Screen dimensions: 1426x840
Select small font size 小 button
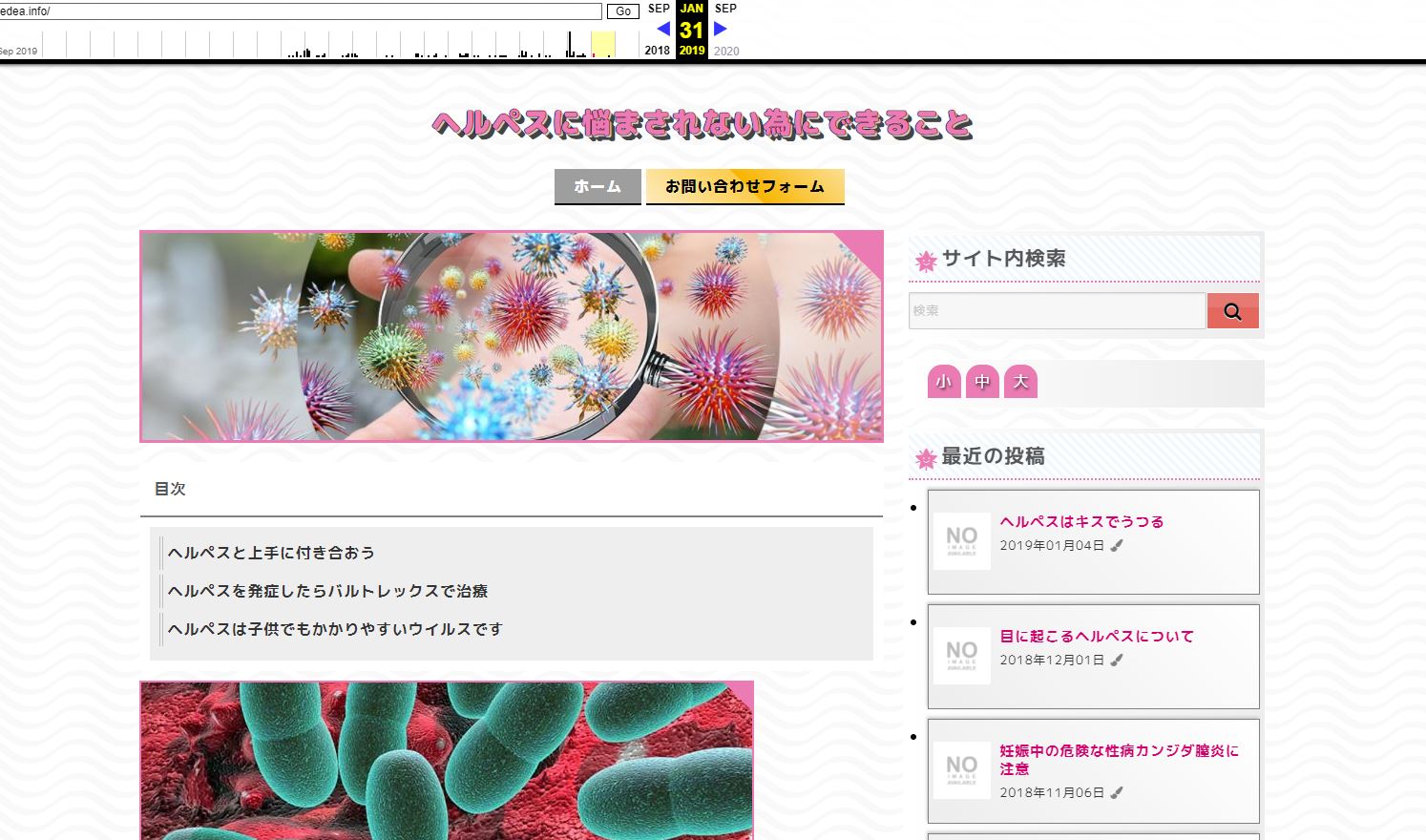click(x=943, y=382)
